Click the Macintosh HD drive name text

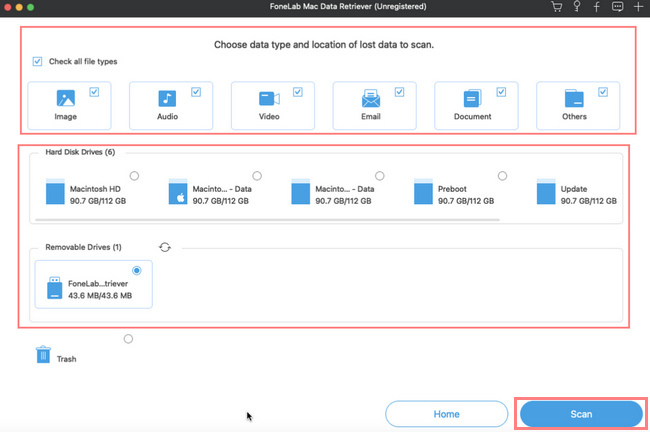(95, 189)
